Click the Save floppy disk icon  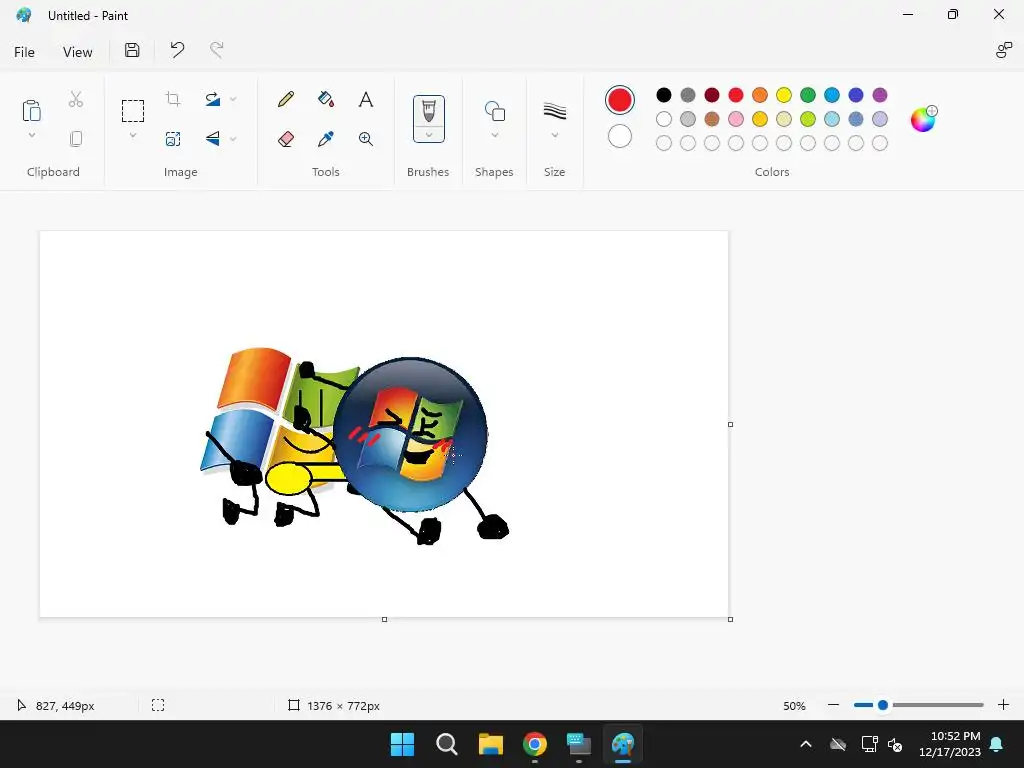tap(132, 50)
